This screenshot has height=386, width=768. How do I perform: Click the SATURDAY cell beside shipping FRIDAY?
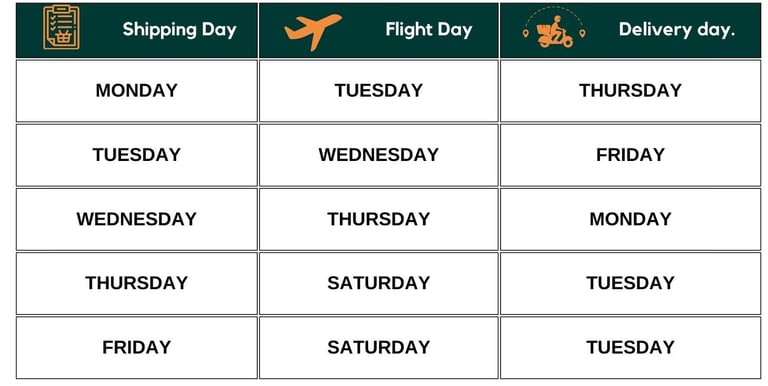pos(379,347)
